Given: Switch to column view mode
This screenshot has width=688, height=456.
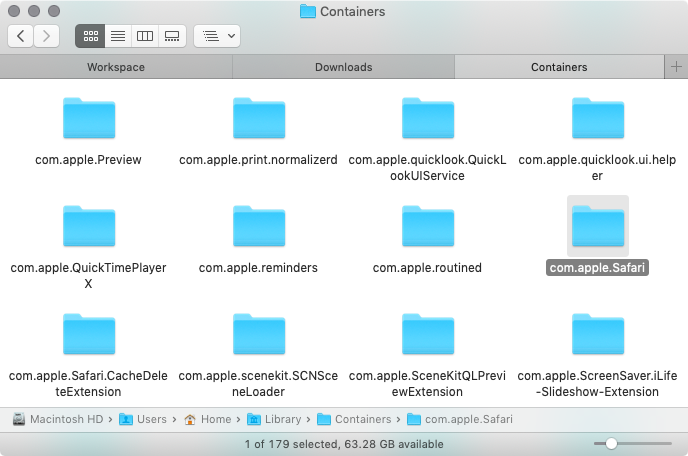Looking at the screenshot, I should tap(145, 36).
